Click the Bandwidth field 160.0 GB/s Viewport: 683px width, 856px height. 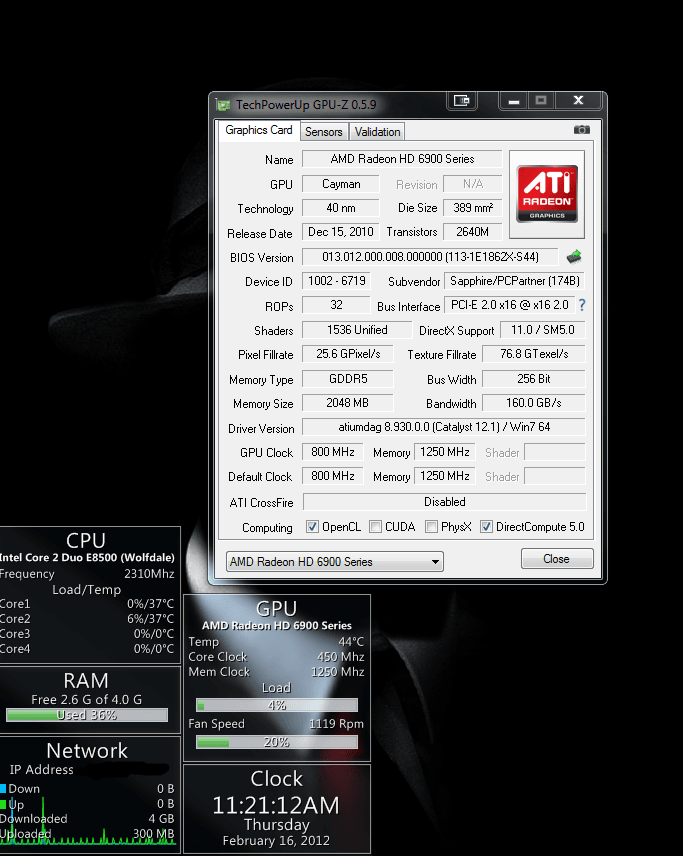tap(534, 403)
